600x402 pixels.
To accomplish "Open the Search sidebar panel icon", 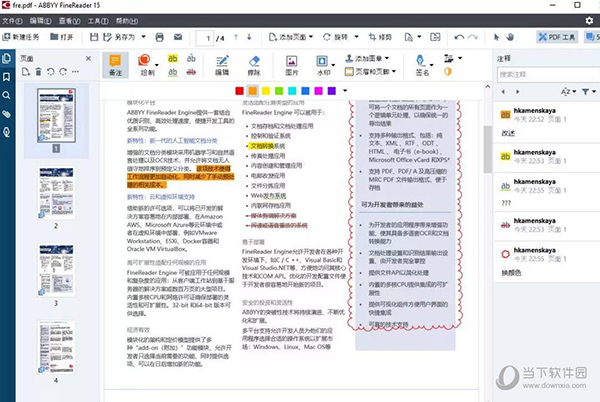I will click(x=7, y=95).
